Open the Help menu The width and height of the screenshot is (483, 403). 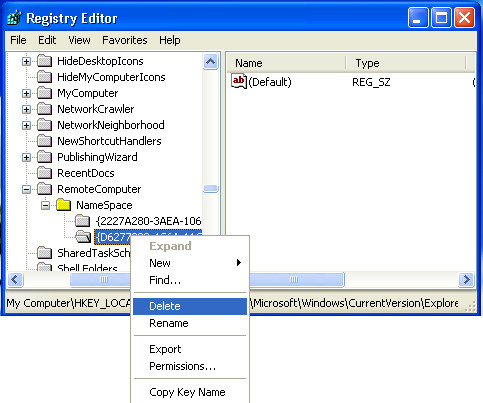point(170,40)
